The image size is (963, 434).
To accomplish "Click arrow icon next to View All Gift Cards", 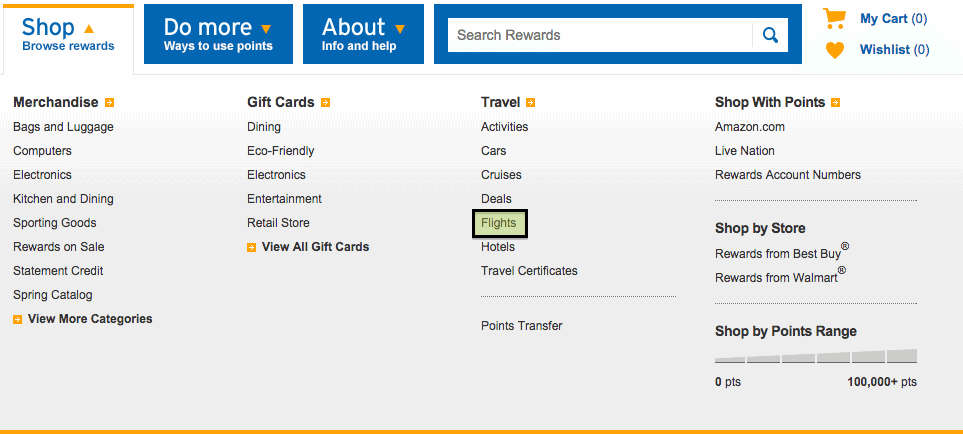I will point(252,247).
